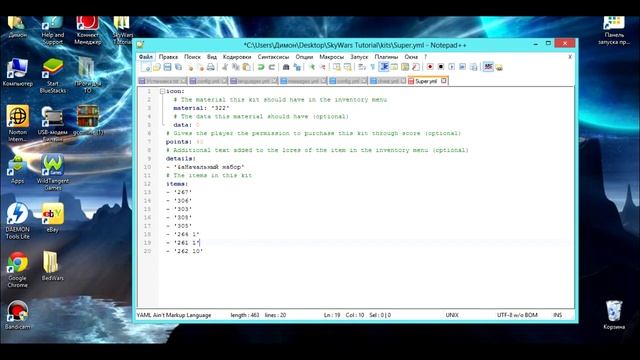Open the Правка menu
The image size is (640, 360).
point(168,57)
